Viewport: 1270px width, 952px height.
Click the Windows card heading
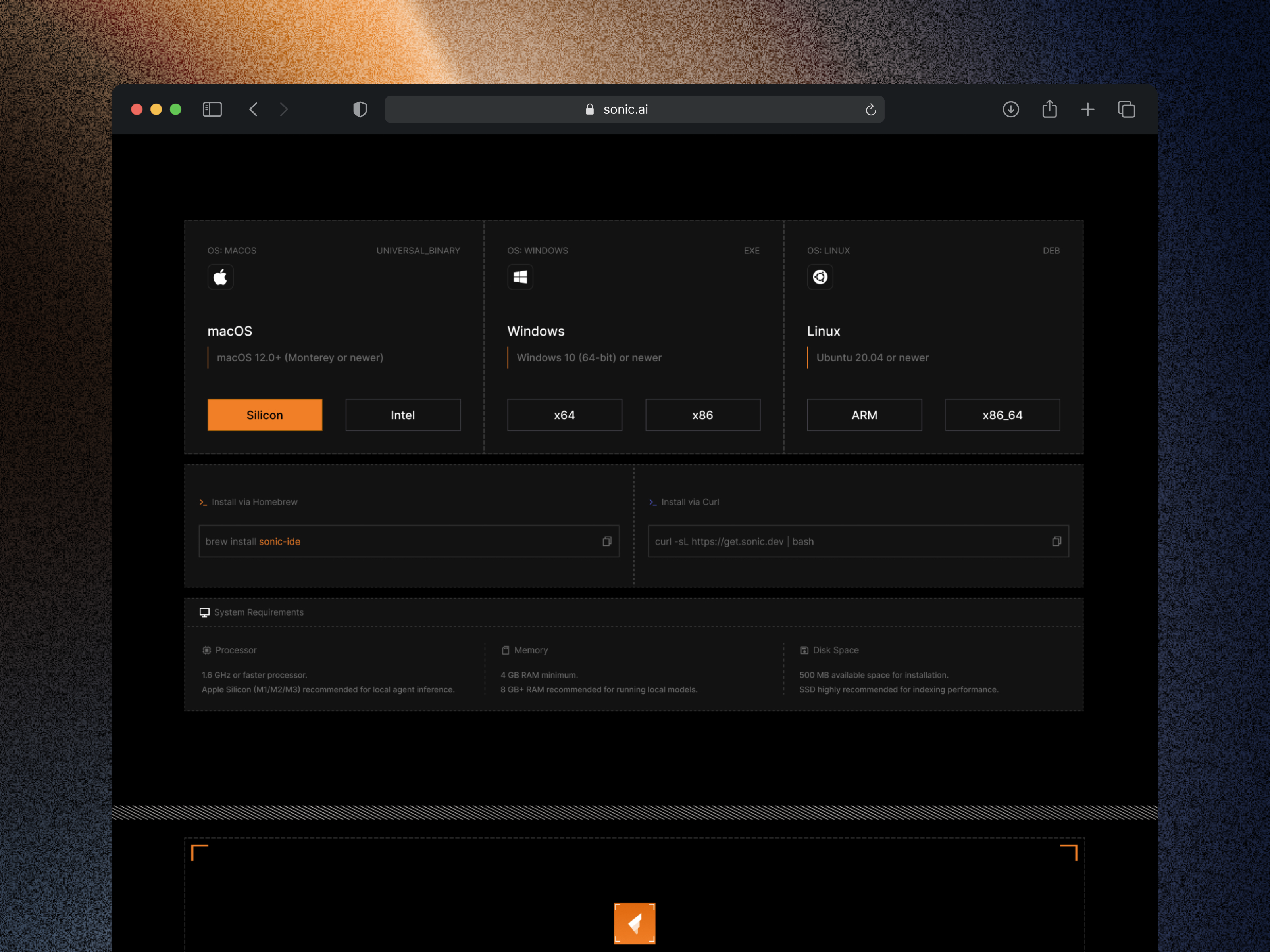pyautogui.click(x=536, y=331)
